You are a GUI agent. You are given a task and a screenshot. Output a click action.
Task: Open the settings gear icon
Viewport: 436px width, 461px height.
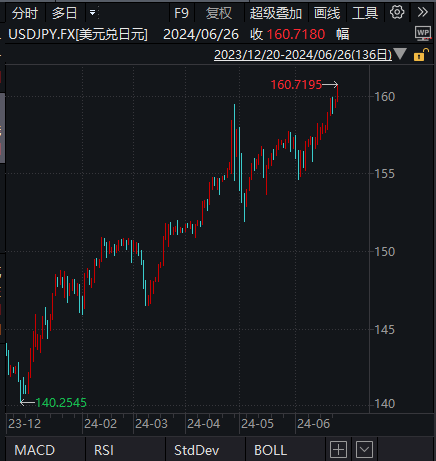point(397,13)
